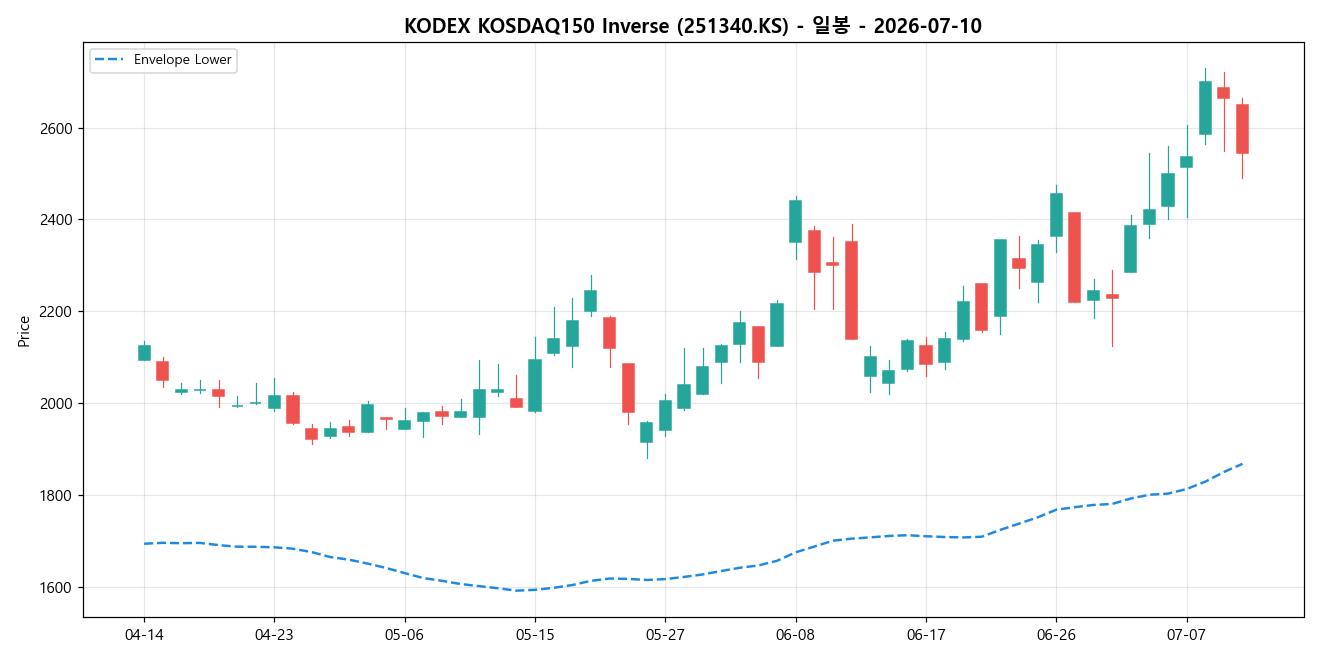Click the last red candle on the right

point(1242,129)
